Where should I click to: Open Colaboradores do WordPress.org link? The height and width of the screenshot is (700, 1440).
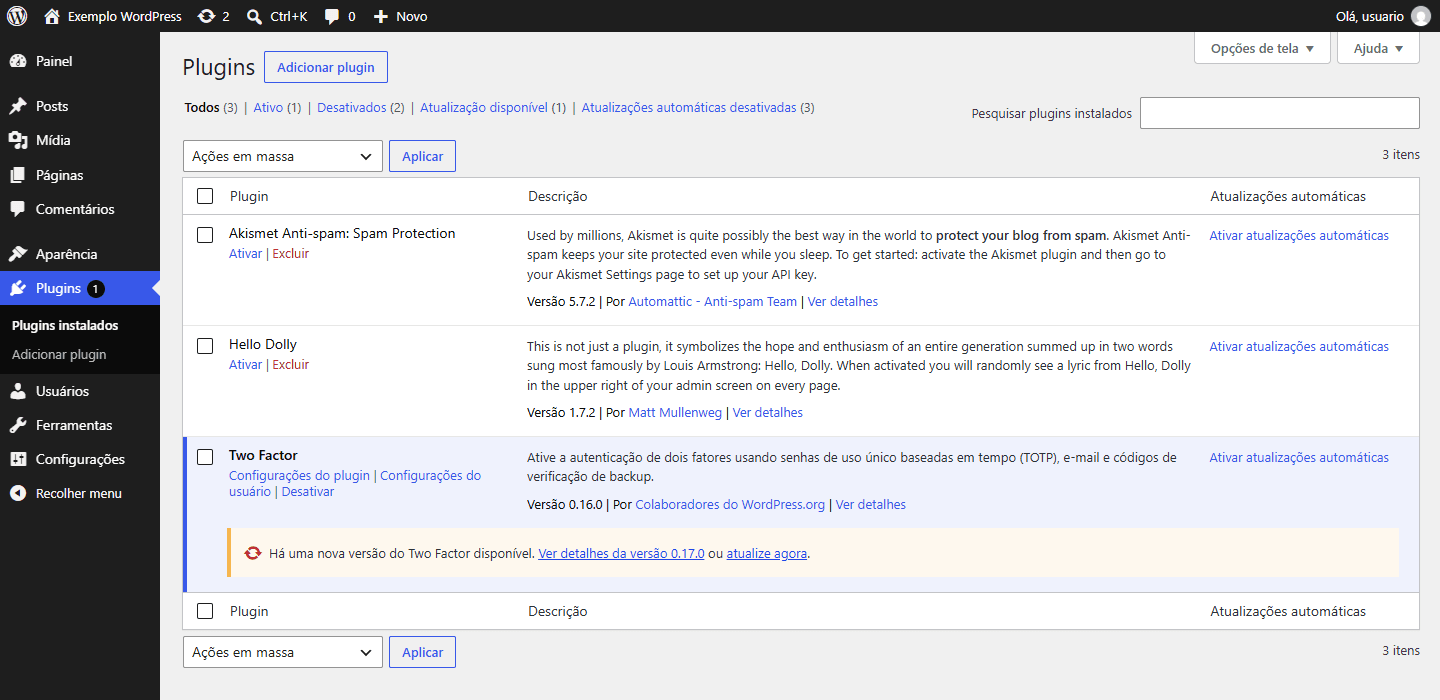click(730, 504)
